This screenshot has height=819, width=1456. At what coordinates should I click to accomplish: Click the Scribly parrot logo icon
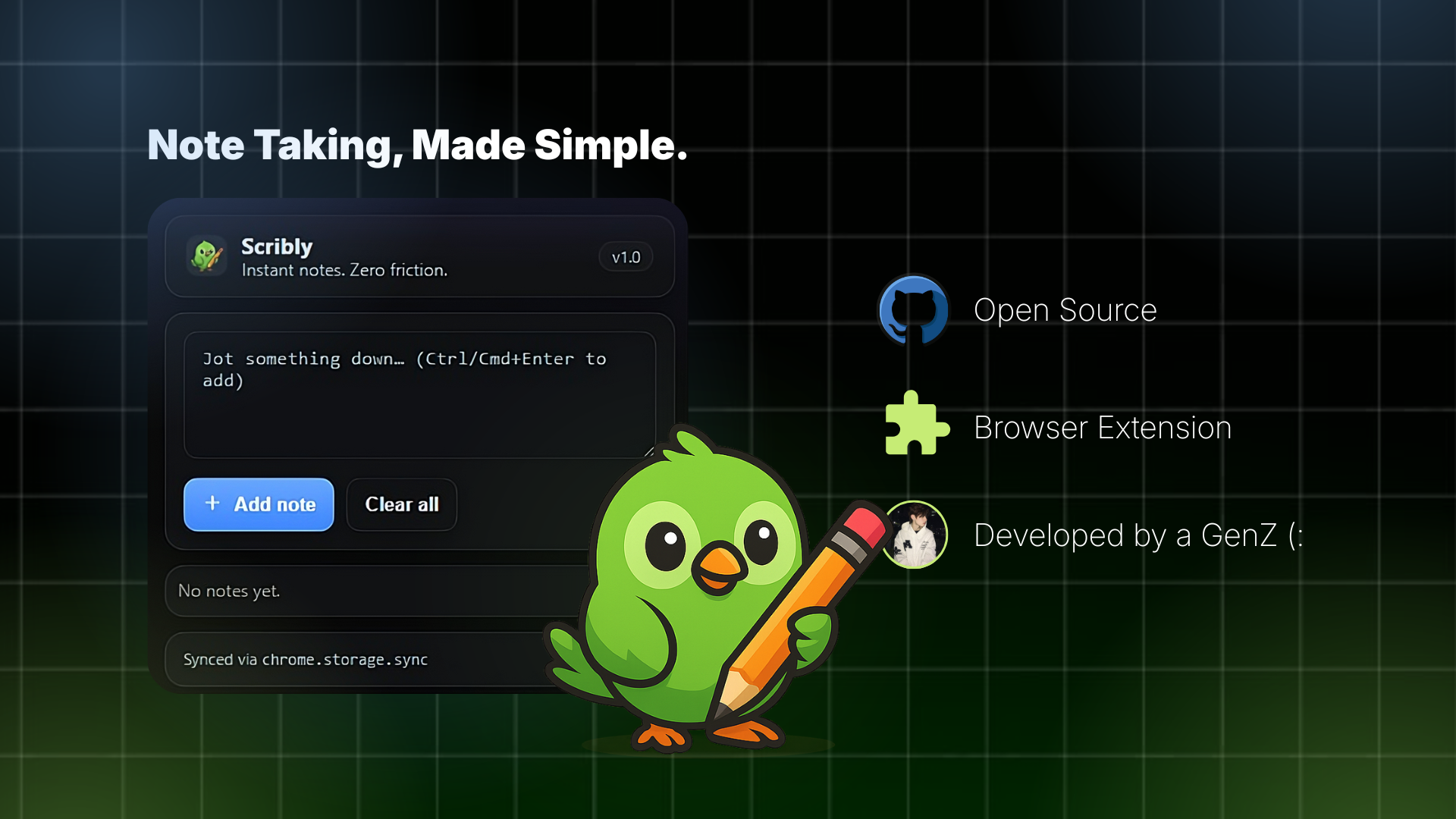(x=206, y=256)
